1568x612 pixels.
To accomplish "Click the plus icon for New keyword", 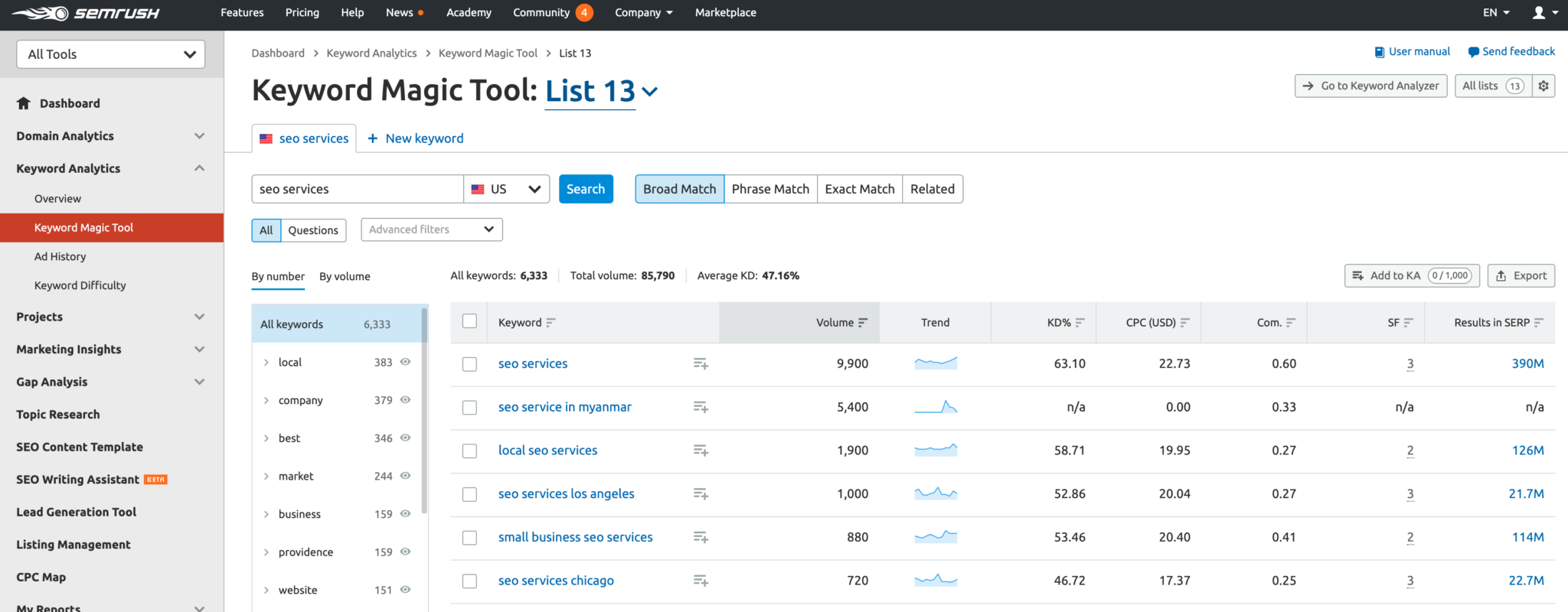I will tap(373, 138).
